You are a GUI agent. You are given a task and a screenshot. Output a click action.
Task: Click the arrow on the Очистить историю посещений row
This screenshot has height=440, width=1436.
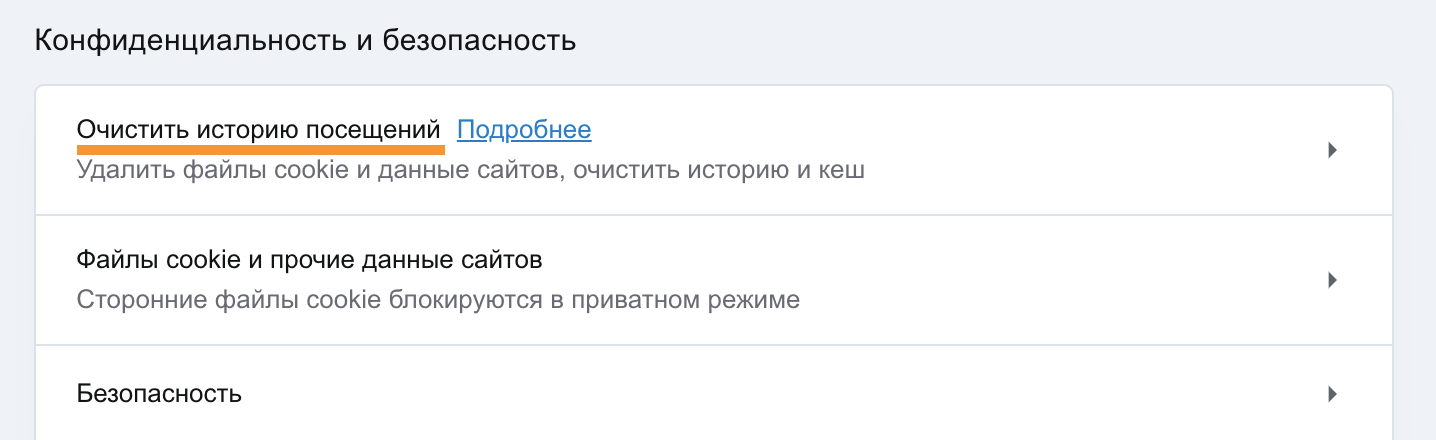click(x=1332, y=150)
